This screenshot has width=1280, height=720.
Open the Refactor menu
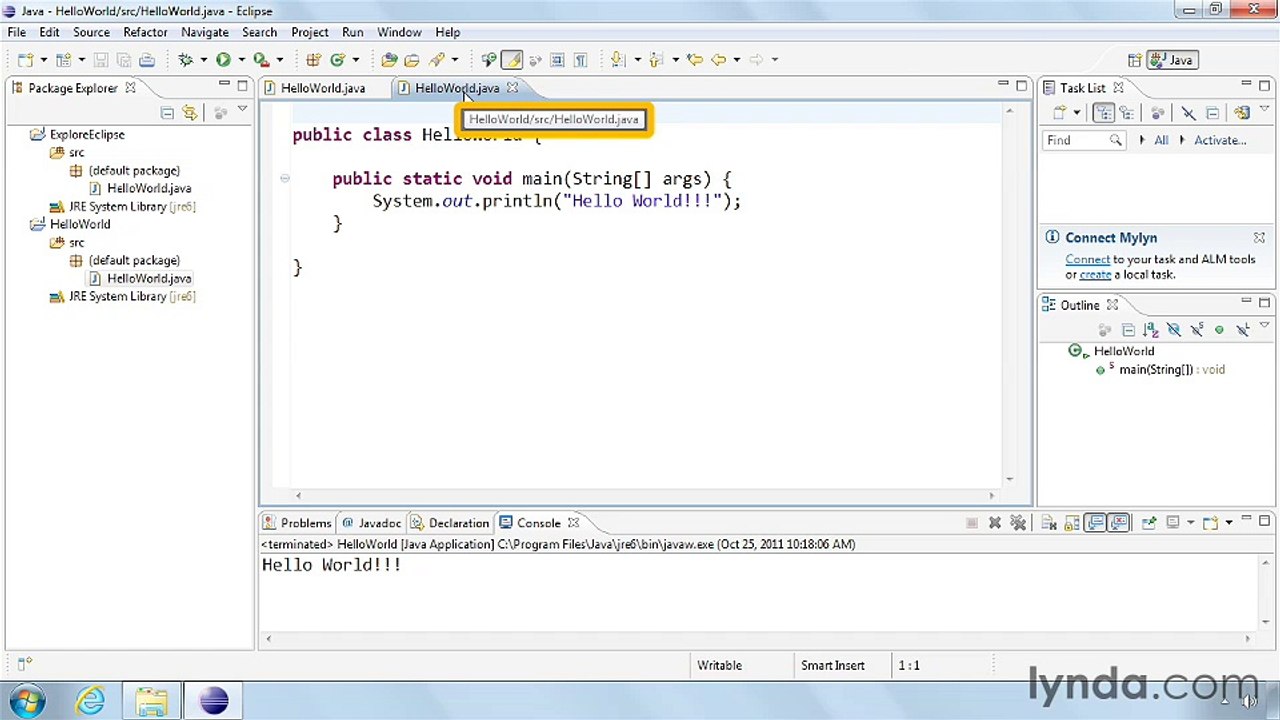click(x=145, y=32)
